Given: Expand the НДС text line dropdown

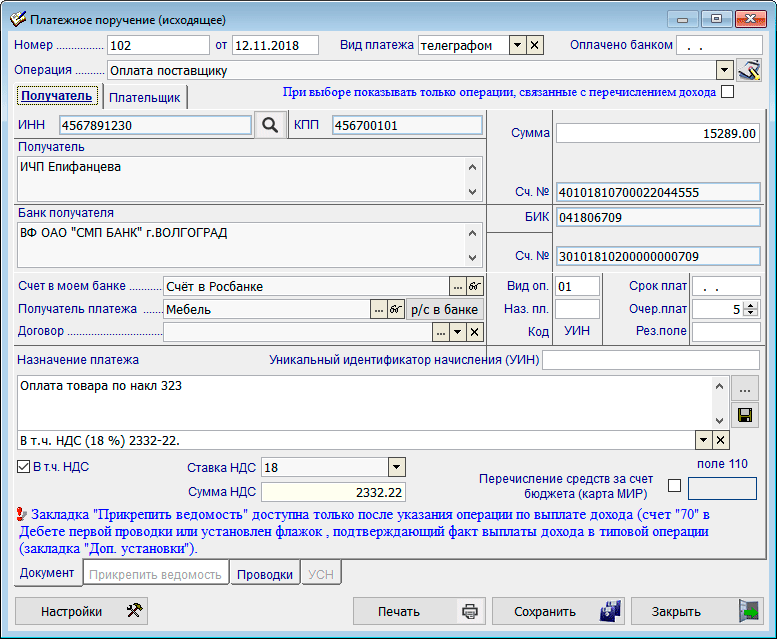Looking at the screenshot, I should 704,440.
